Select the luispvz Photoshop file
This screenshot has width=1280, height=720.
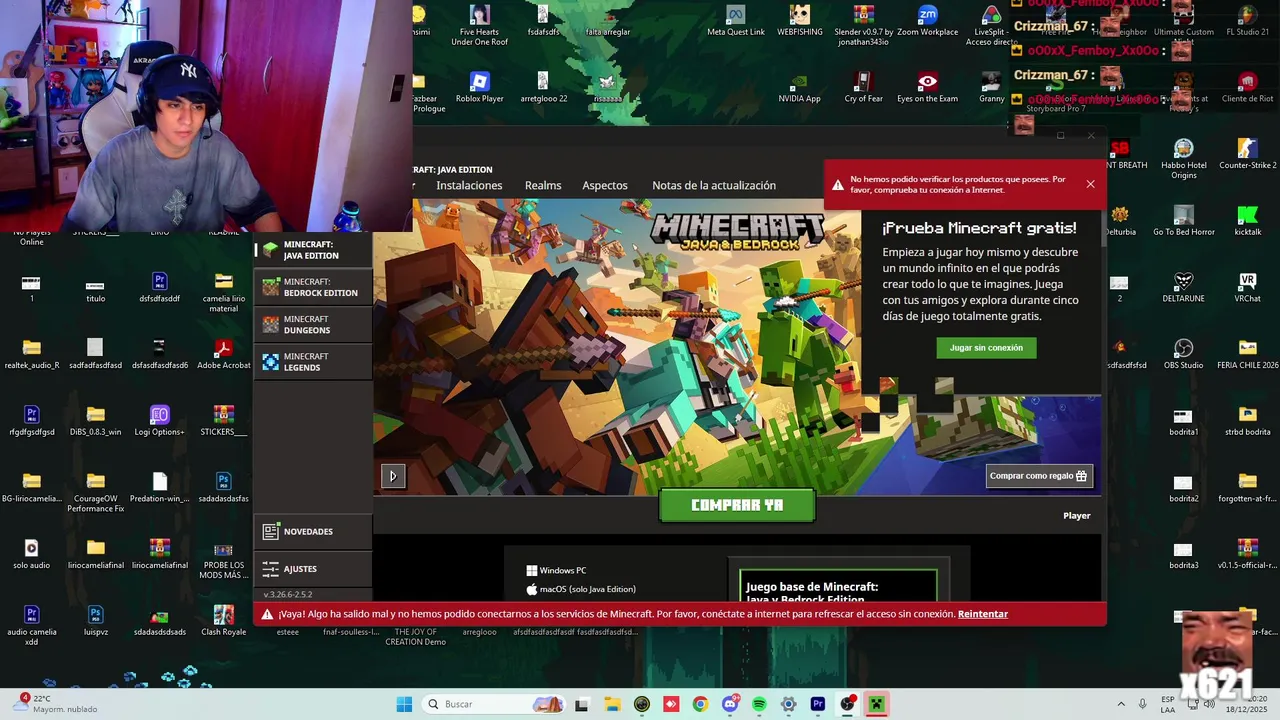95,621
